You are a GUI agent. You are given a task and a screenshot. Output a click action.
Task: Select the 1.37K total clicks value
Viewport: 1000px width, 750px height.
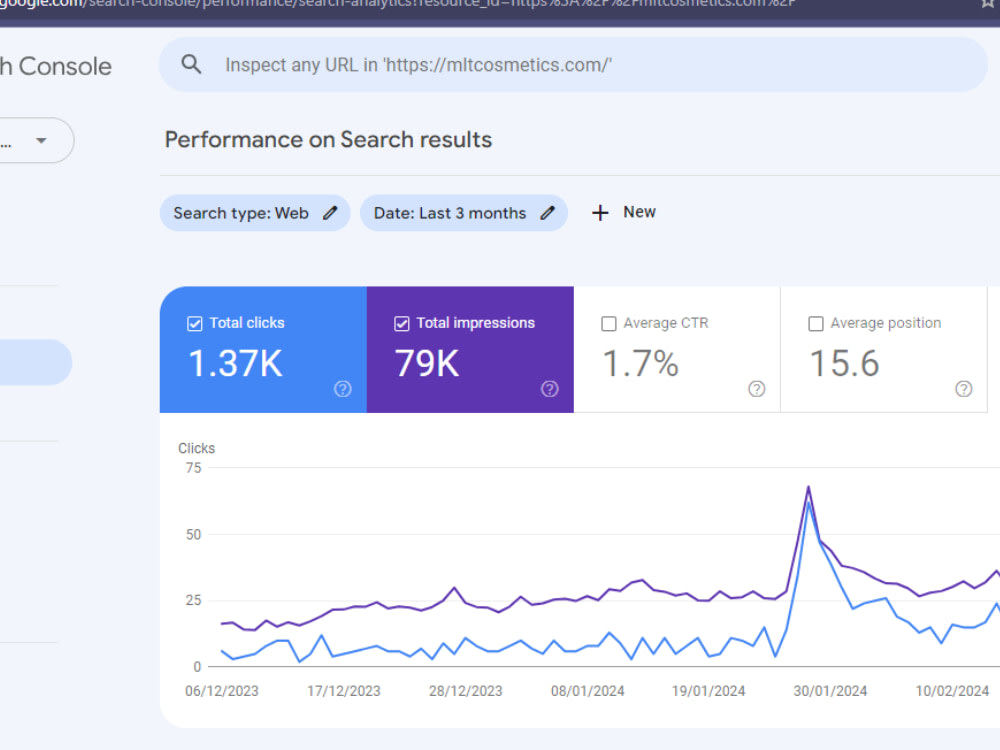235,364
